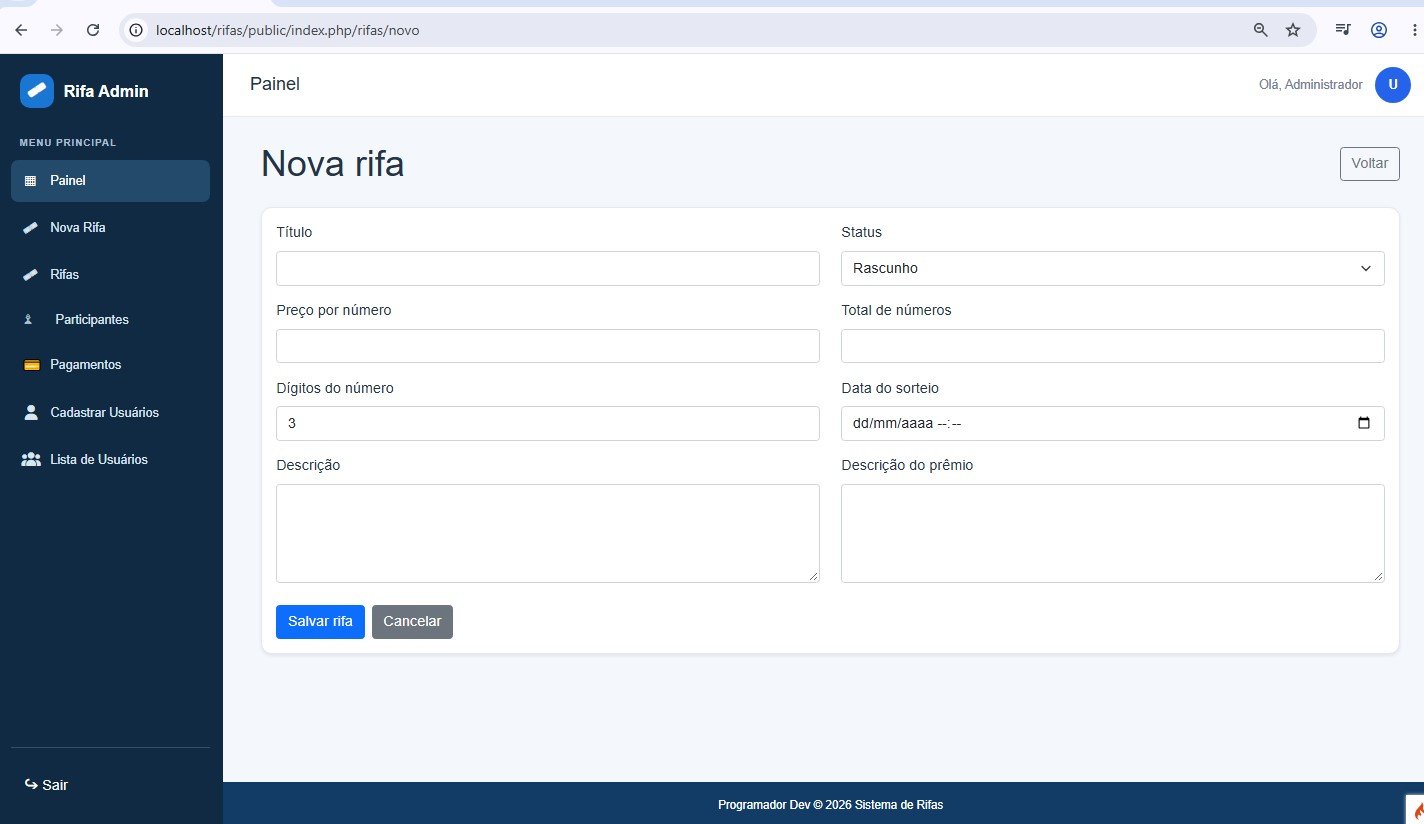Screen dimensions: 1424x824
Task: Open the Pagamentos menu item
Action: [110, 365]
